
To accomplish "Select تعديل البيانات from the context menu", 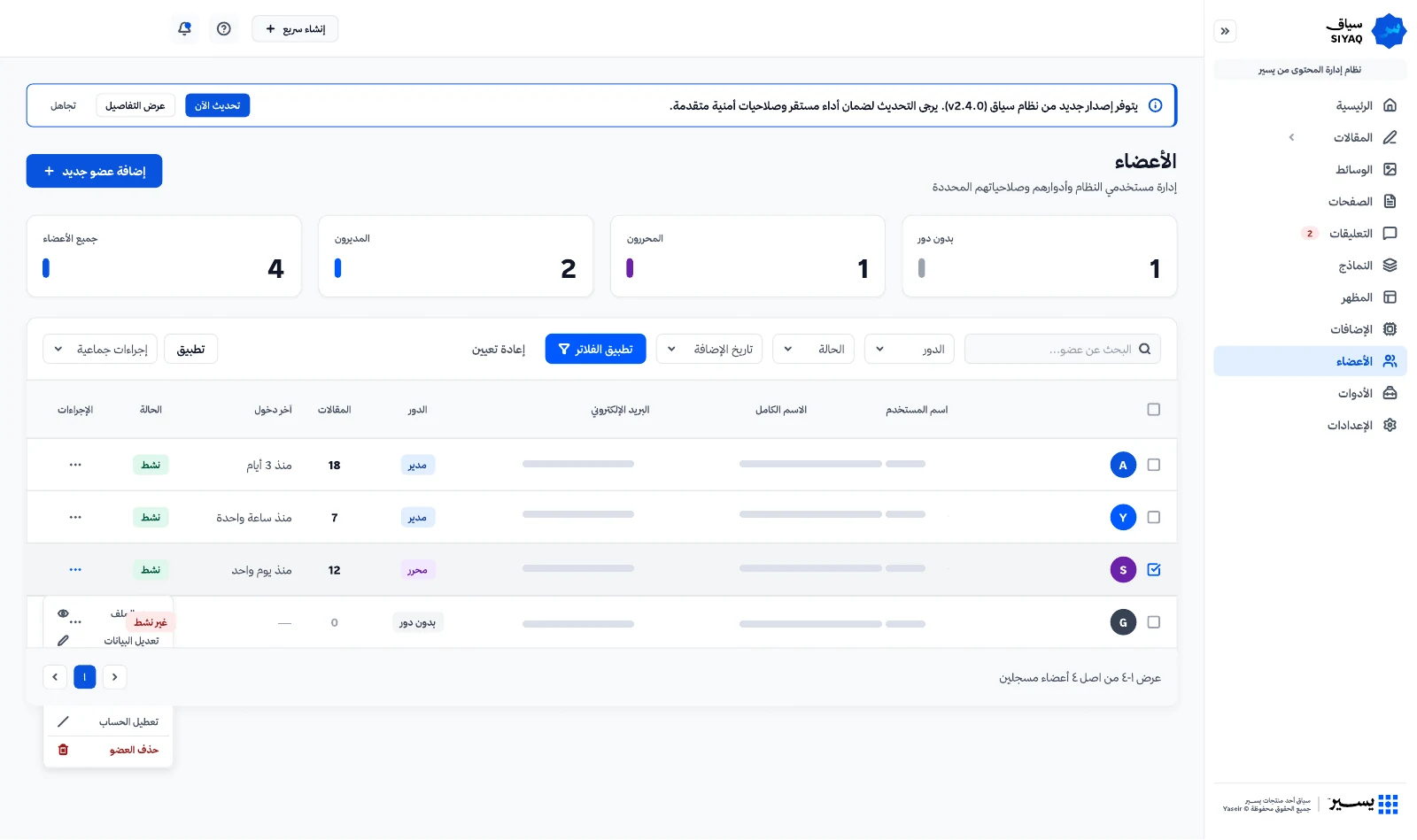I will pos(108,640).
